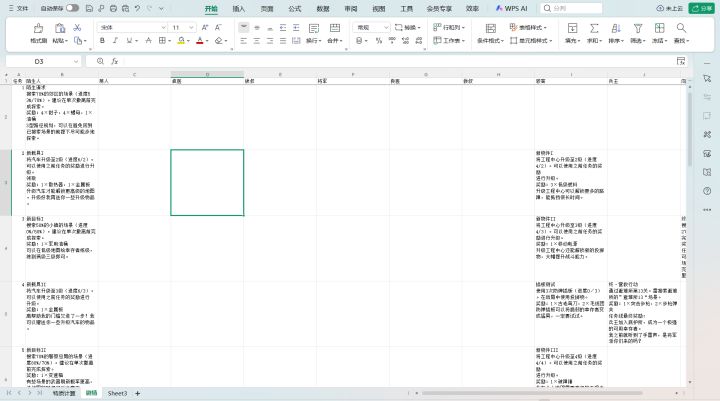Screen dimensions: 720x401
Task: Click the sort (排序) icon
Action: (615, 28)
